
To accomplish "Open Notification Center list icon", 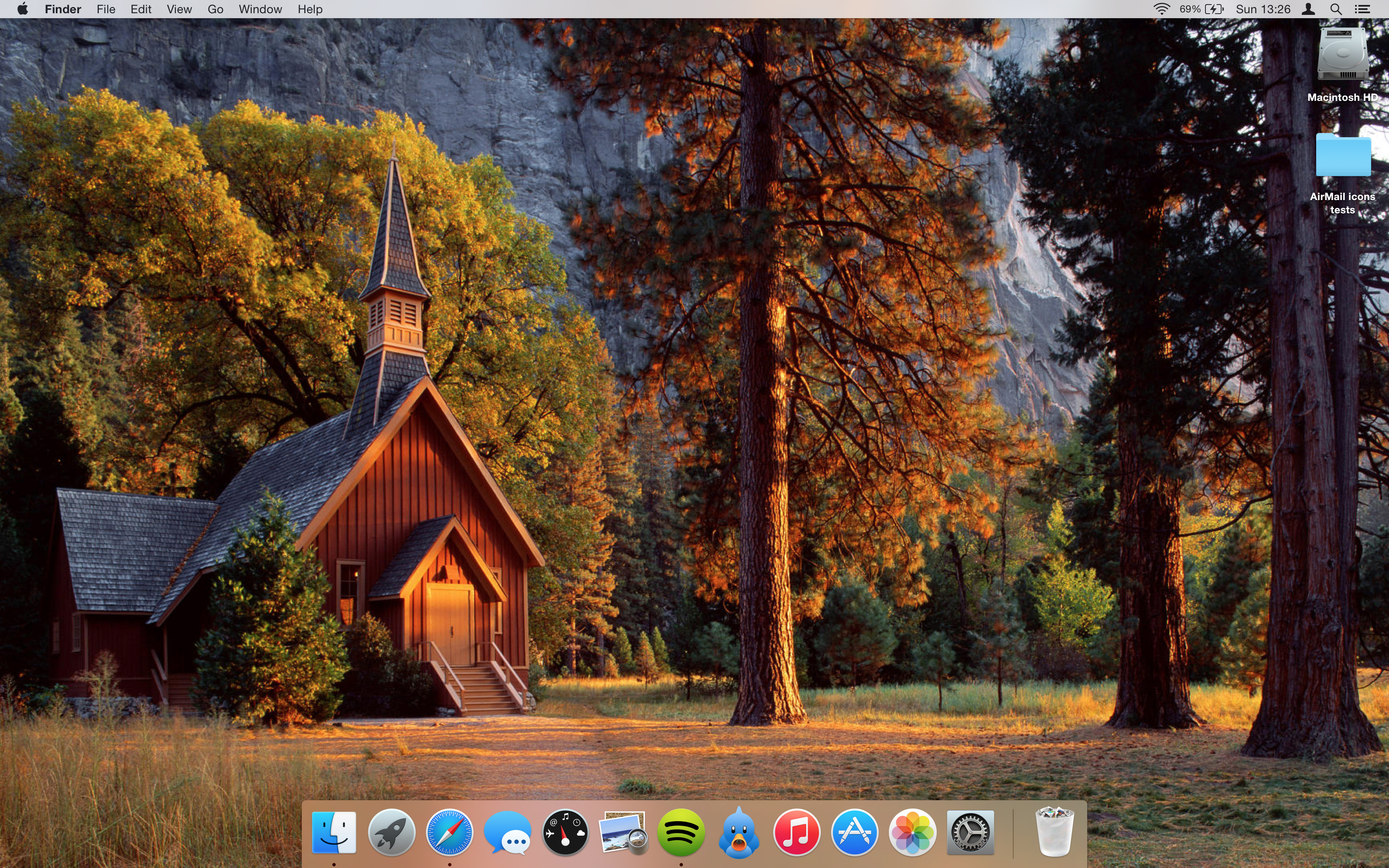I will pos(1363,9).
